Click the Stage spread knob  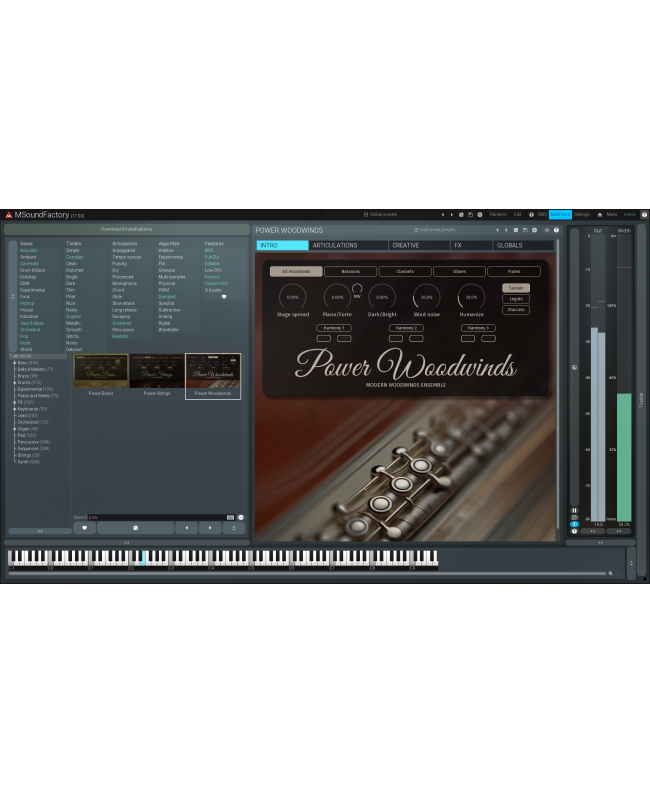point(293,297)
